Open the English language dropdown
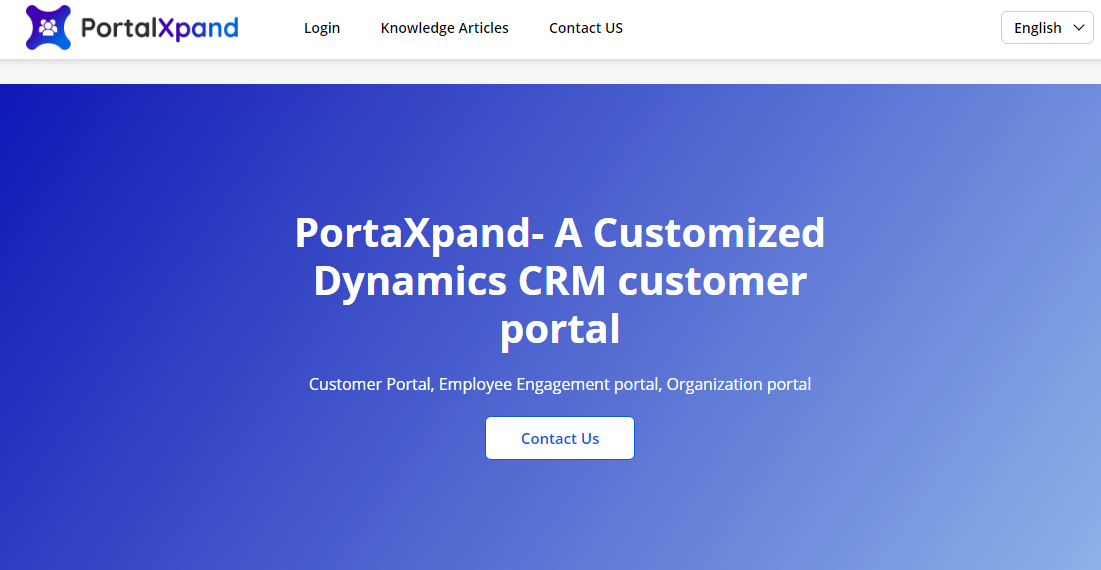This screenshot has height=570, width=1101. pos(1046,28)
